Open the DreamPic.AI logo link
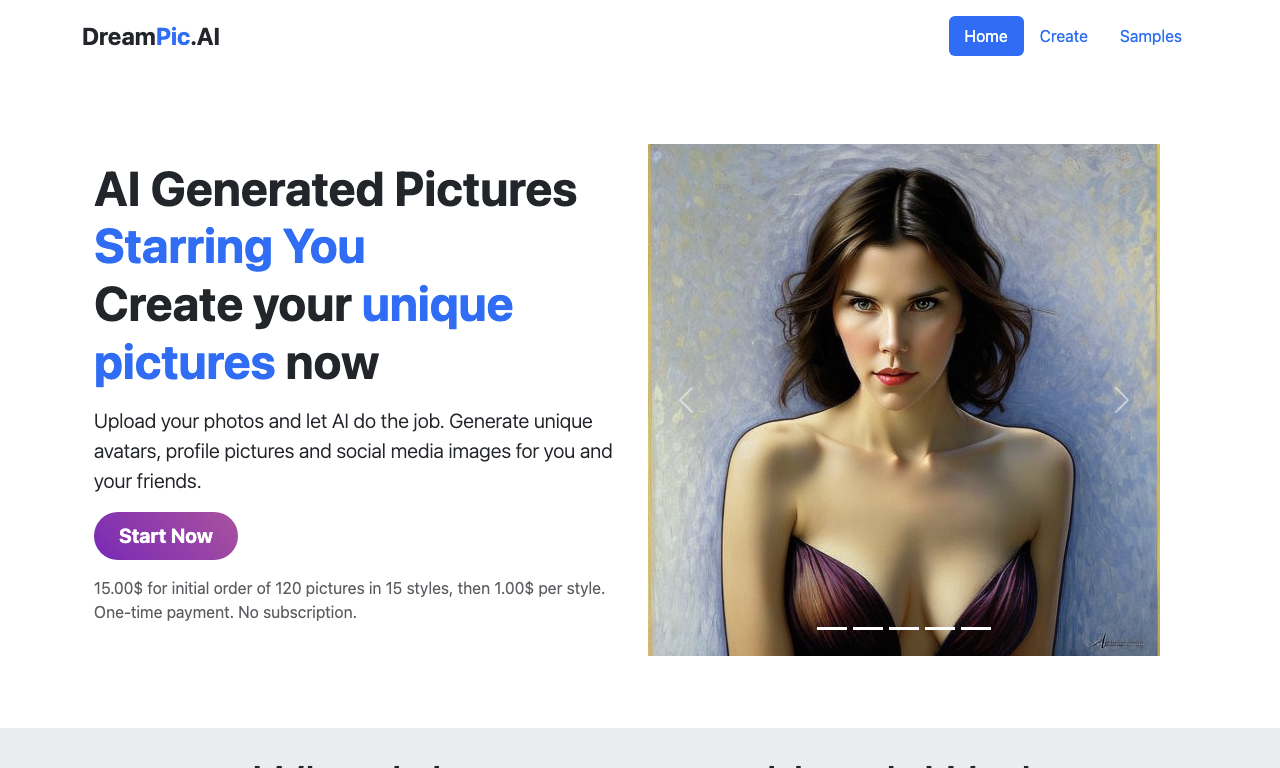1280x768 pixels. coord(151,37)
